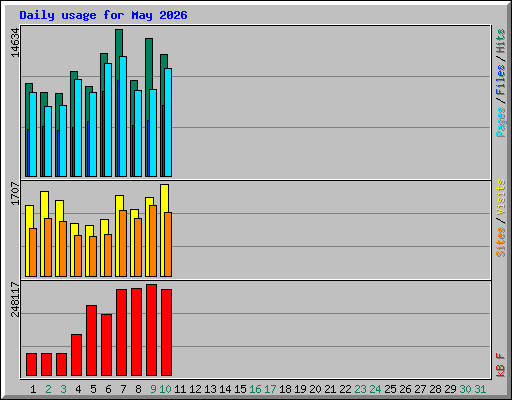Viewport: 512px width, 400px height.
Task: Click the day 25 axis label
Action: (x=390, y=389)
